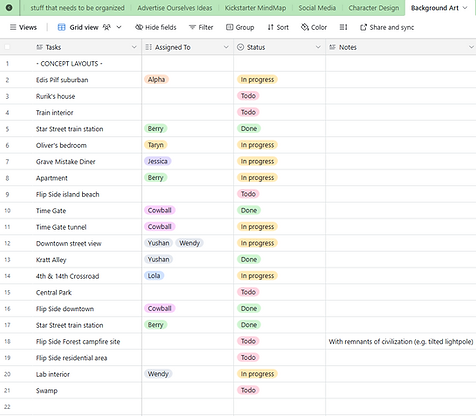The width and height of the screenshot is (476, 416).
Task: Select the '4th & 14th Crossroad' task cell
Action: pyautogui.click(x=87, y=276)
